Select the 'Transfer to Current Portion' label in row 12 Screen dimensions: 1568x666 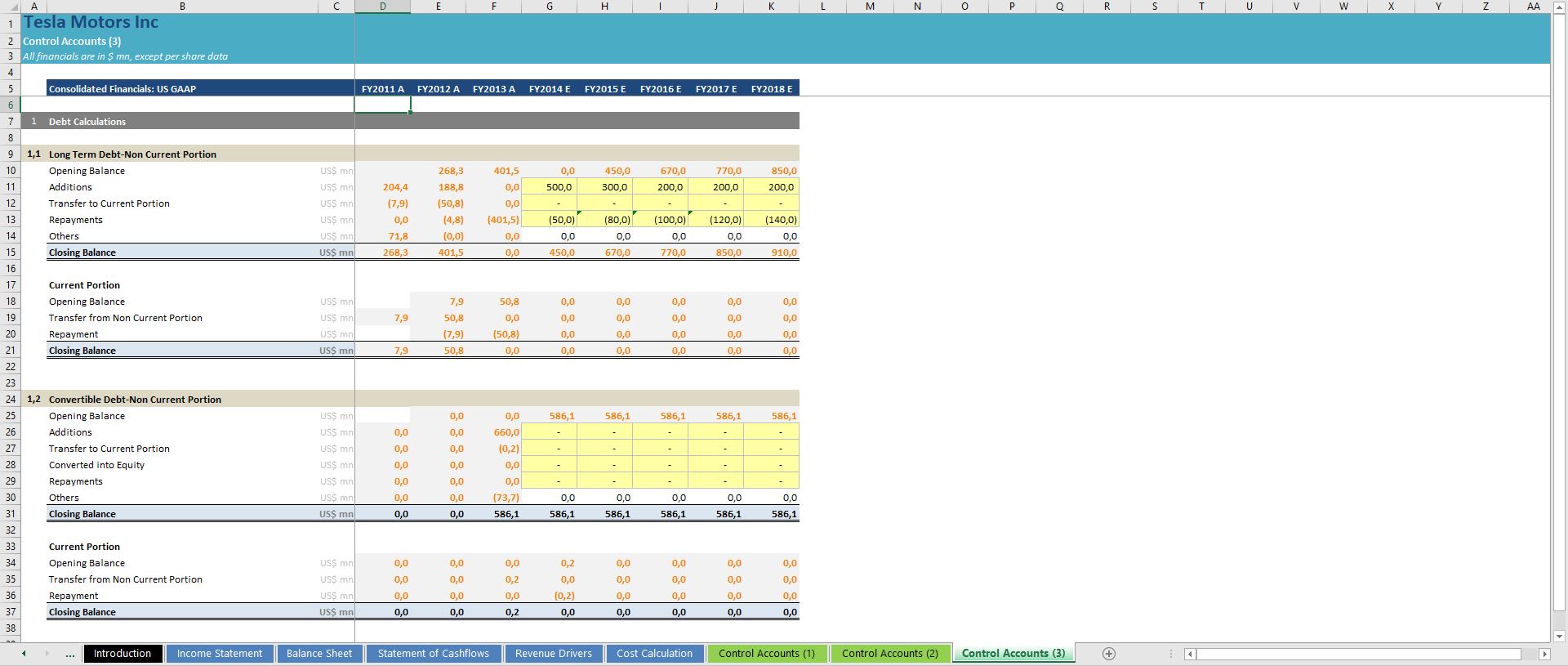pyautogui.click(x=109, y=203)
